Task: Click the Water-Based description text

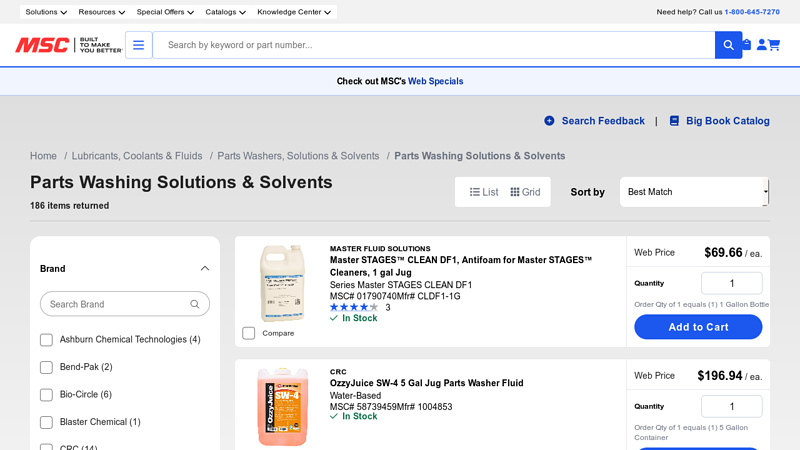Action: (x=355, y=395)
